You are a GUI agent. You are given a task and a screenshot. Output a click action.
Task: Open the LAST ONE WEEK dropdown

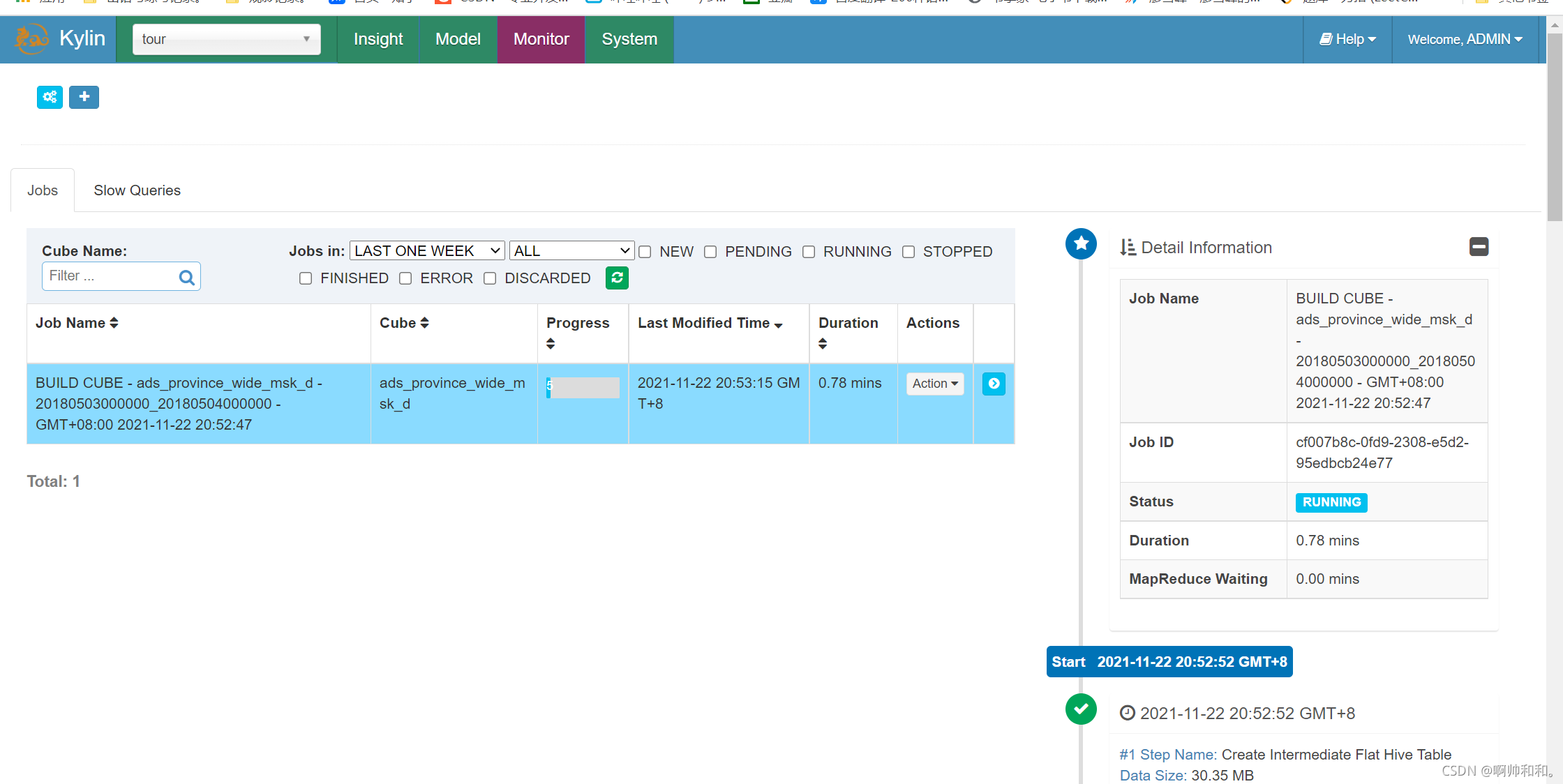[426, 251]
